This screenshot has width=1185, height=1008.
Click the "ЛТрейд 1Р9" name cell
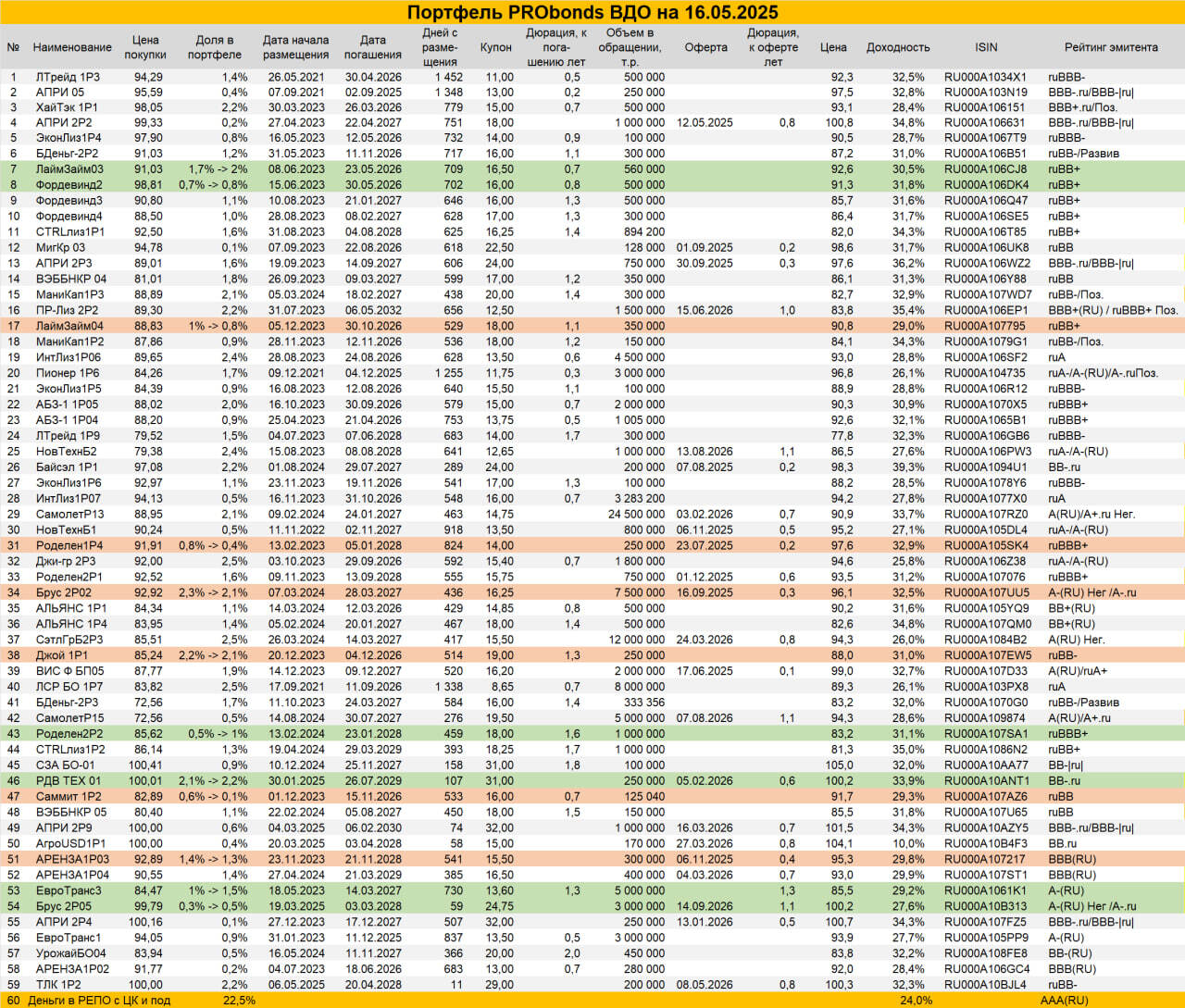[x=68, y=436]
